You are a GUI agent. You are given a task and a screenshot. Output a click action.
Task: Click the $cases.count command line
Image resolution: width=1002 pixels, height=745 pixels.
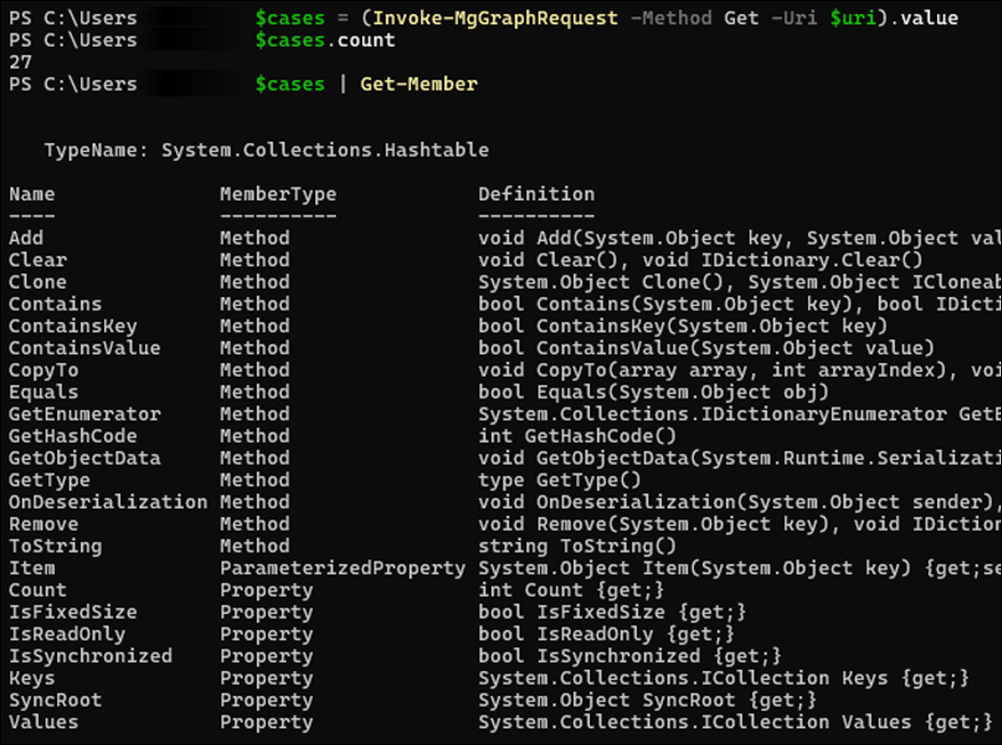325,41
